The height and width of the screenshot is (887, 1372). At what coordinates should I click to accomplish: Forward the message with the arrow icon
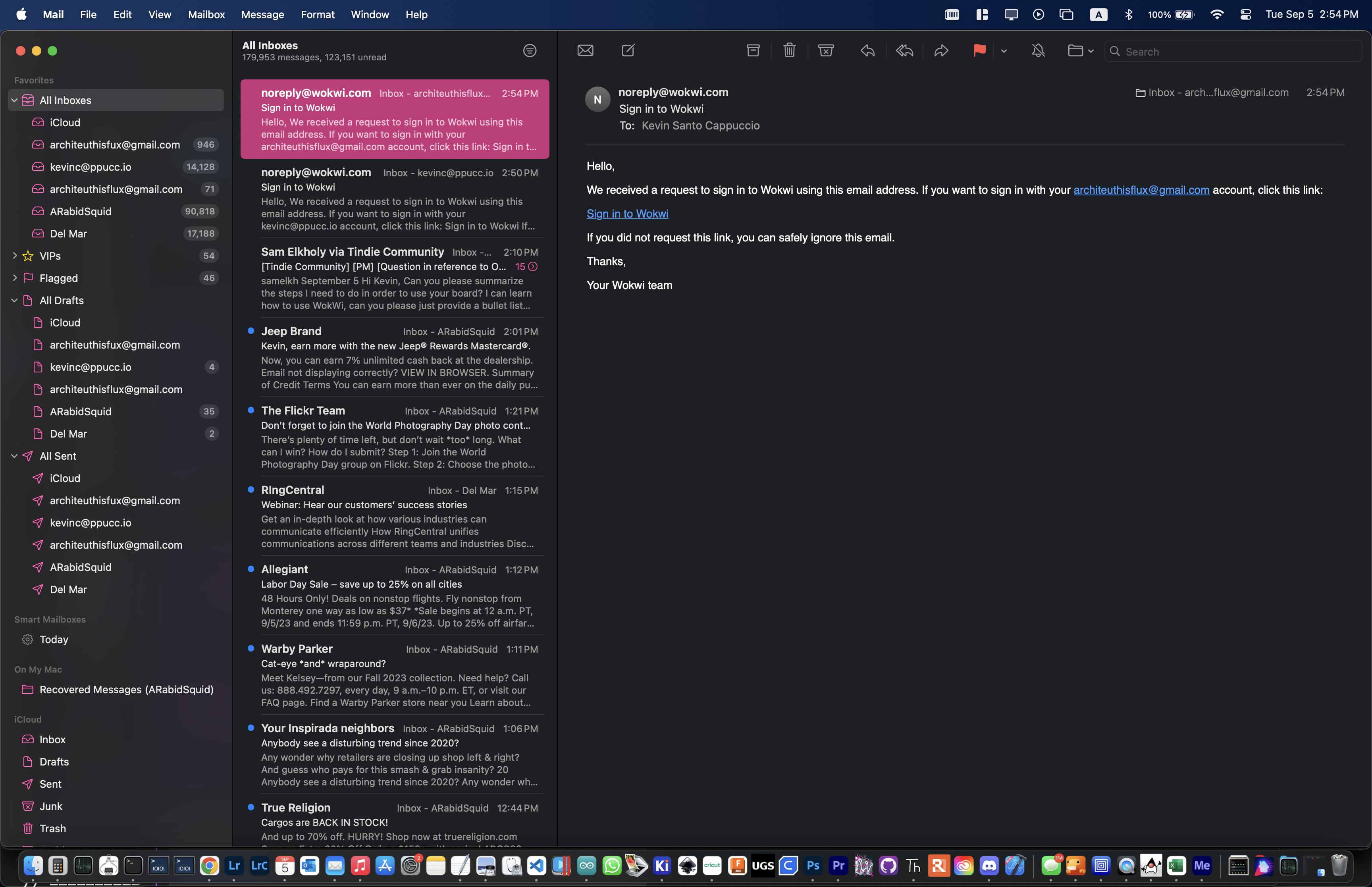941,51
